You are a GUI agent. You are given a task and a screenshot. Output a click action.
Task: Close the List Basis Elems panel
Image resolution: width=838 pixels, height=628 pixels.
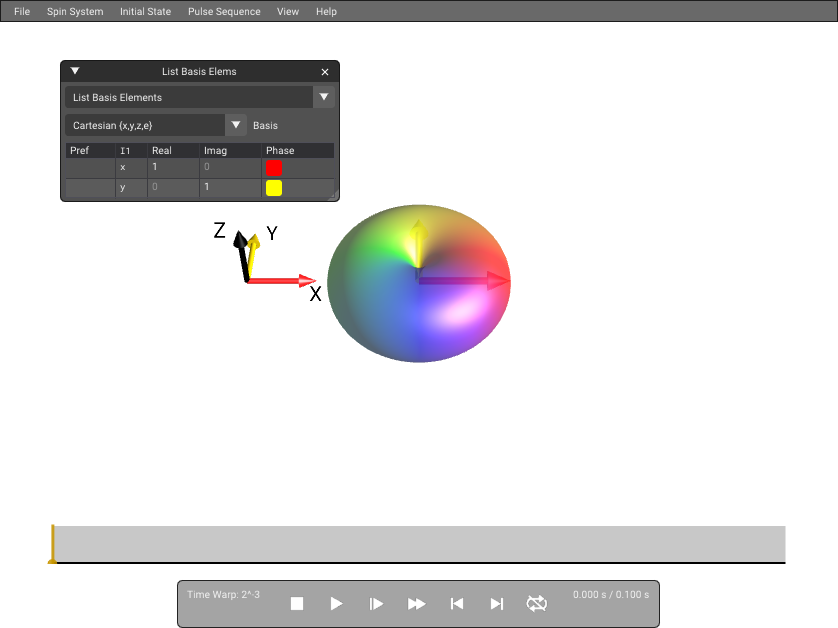(x=325, y=72)
